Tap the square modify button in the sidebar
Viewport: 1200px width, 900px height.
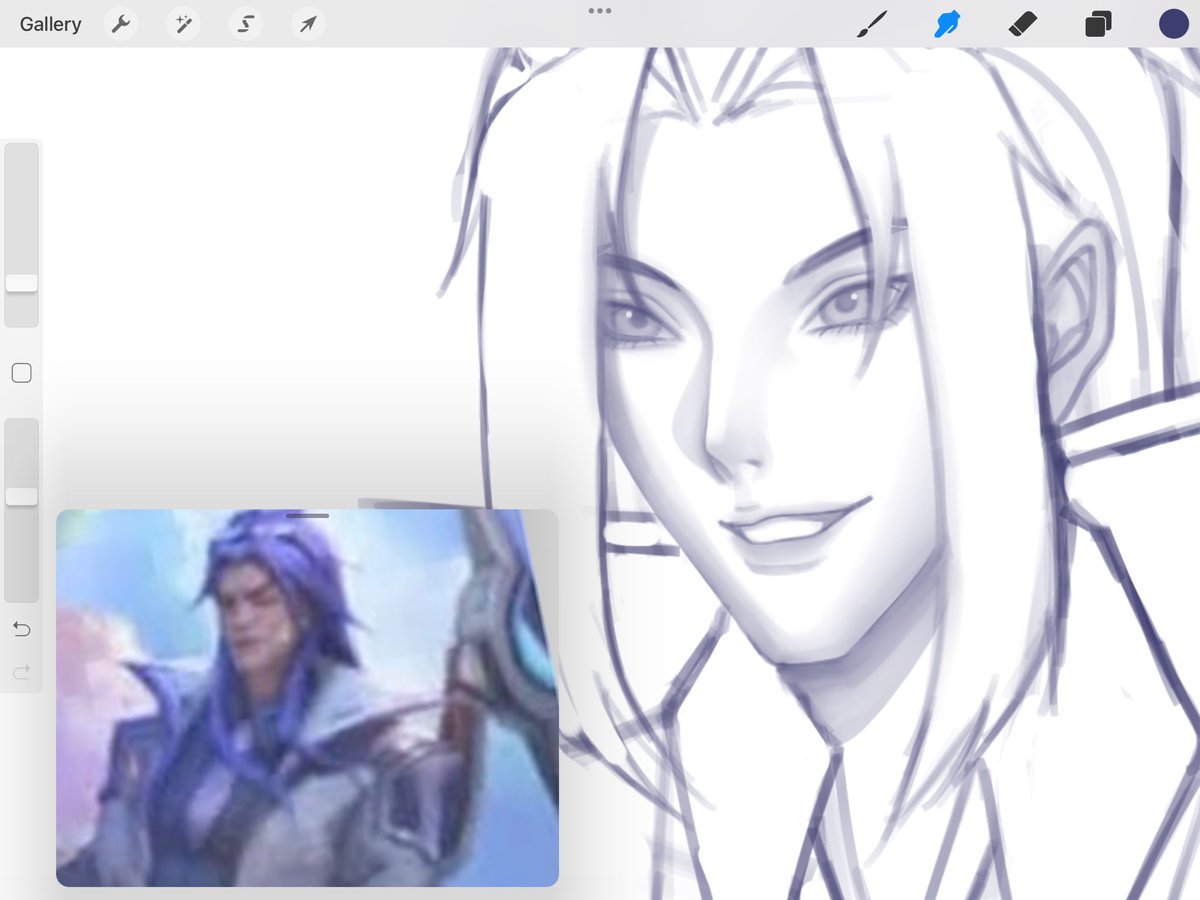coord(21,373)
